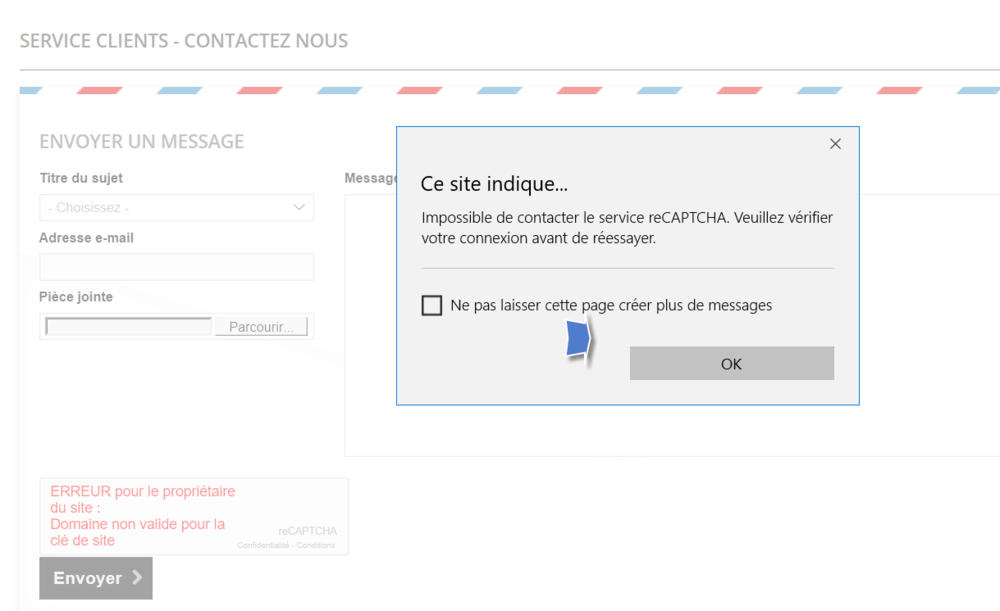Click the reCAPTCHA brand label
Screen dimensions: 1000x611
coord(307,531)
